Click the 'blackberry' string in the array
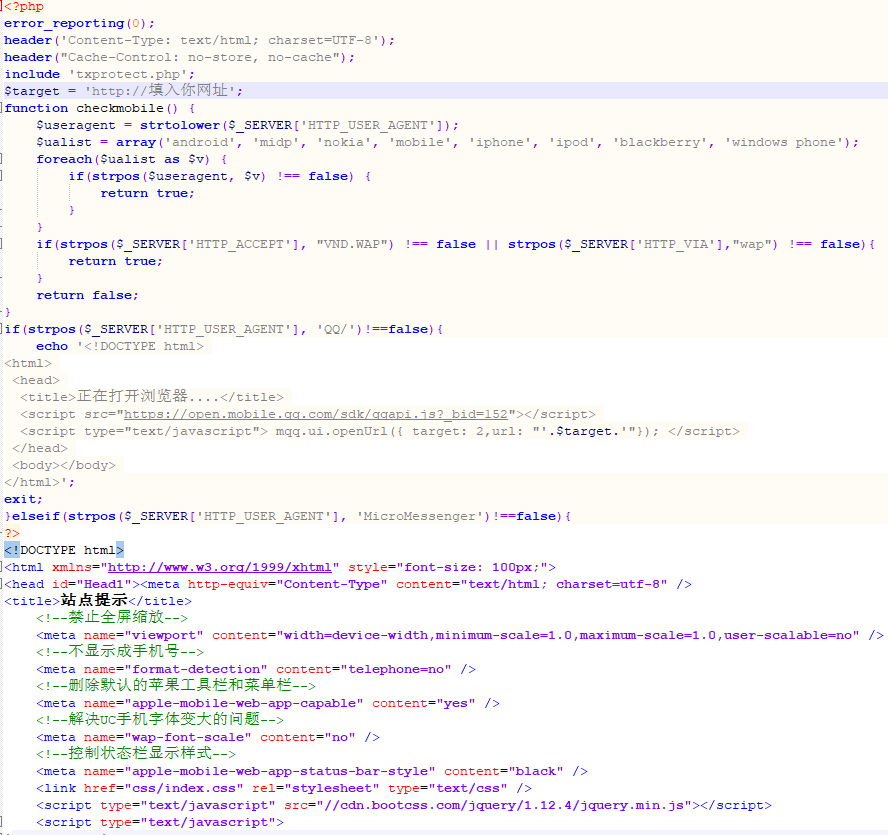Screen dimensions: 888x835 (x=660, y=143)
